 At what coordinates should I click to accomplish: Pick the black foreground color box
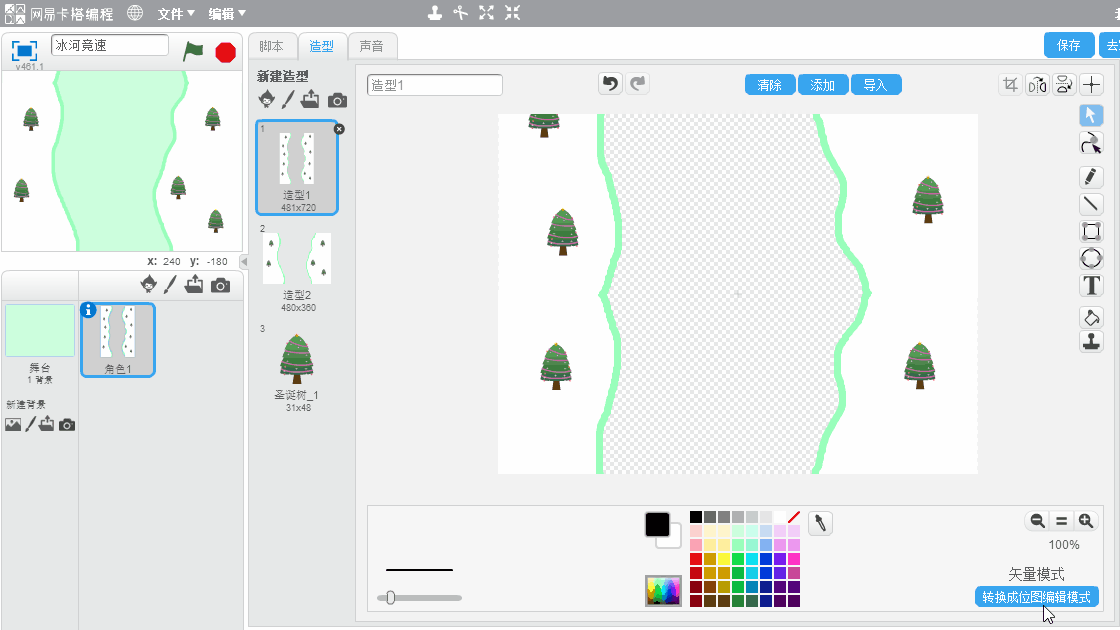coord(657,524)
